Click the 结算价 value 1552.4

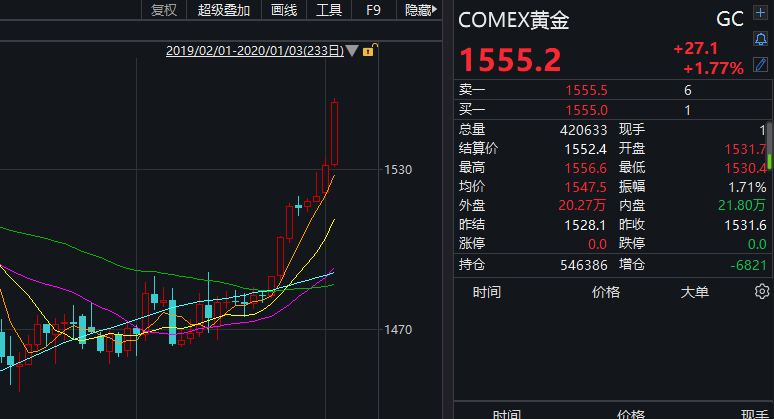(585, 149)
